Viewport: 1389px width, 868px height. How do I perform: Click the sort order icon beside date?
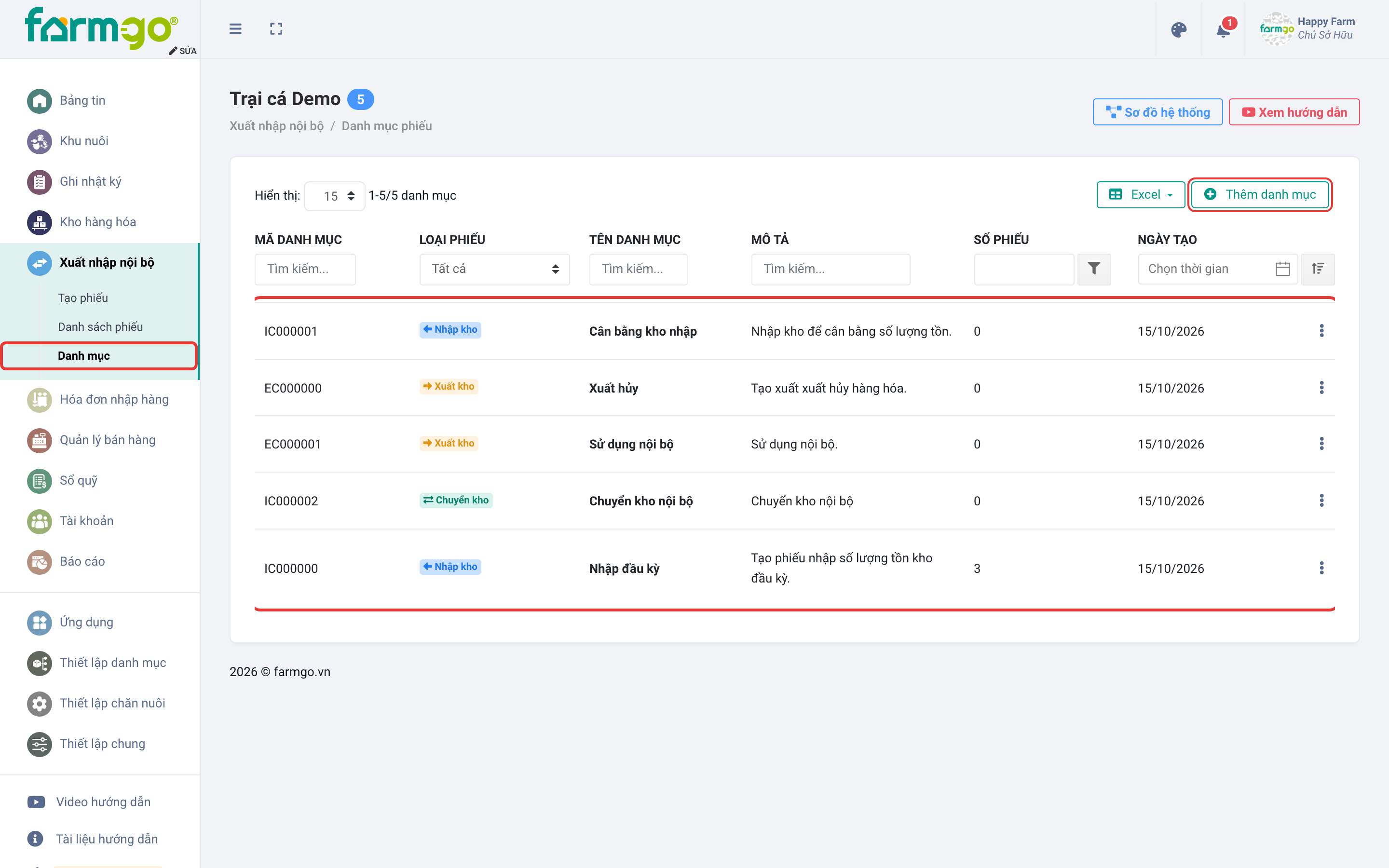(1318, 269)
